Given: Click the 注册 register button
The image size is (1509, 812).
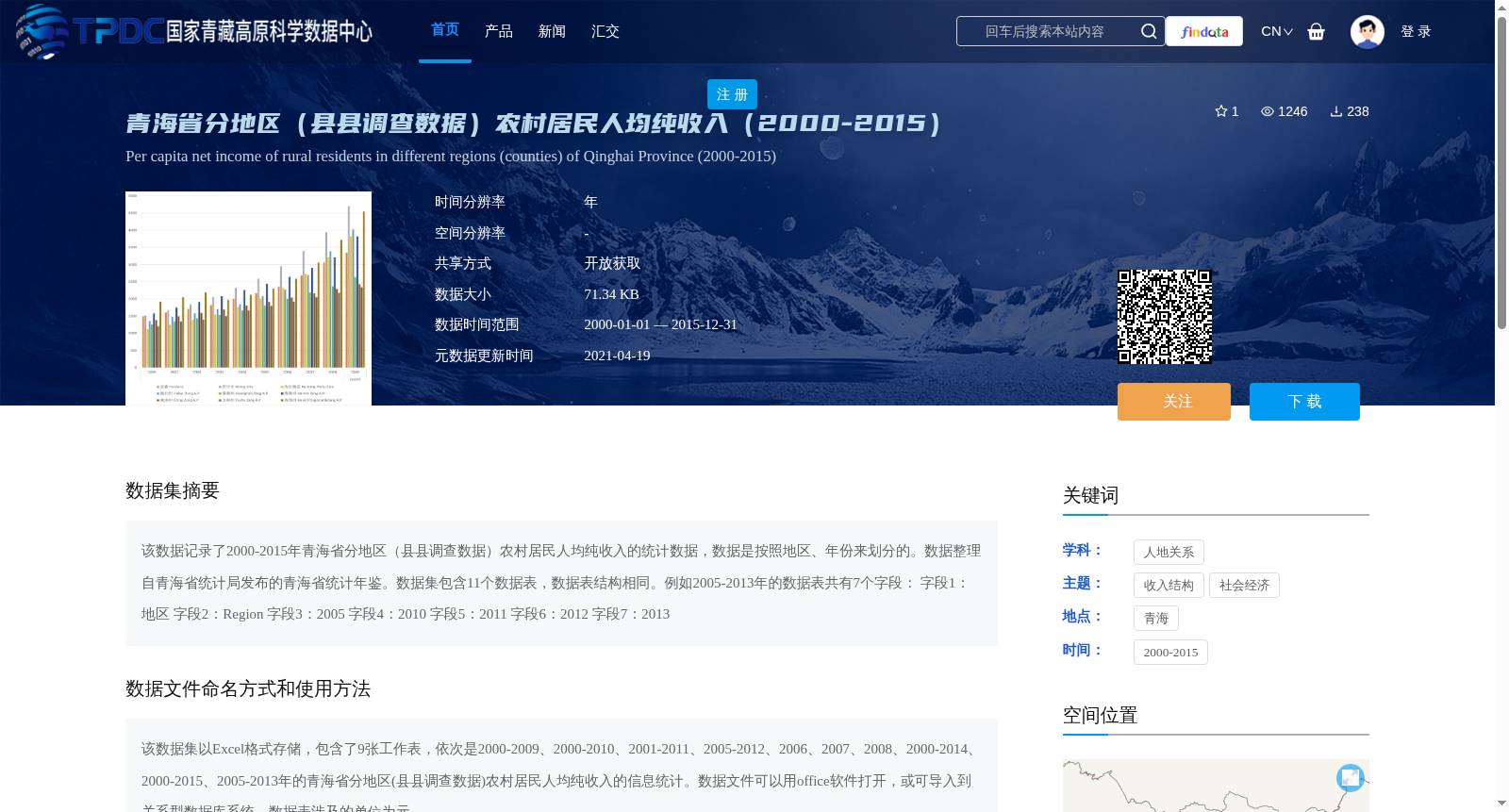Looking at the screenshot, I should point(732,94).
